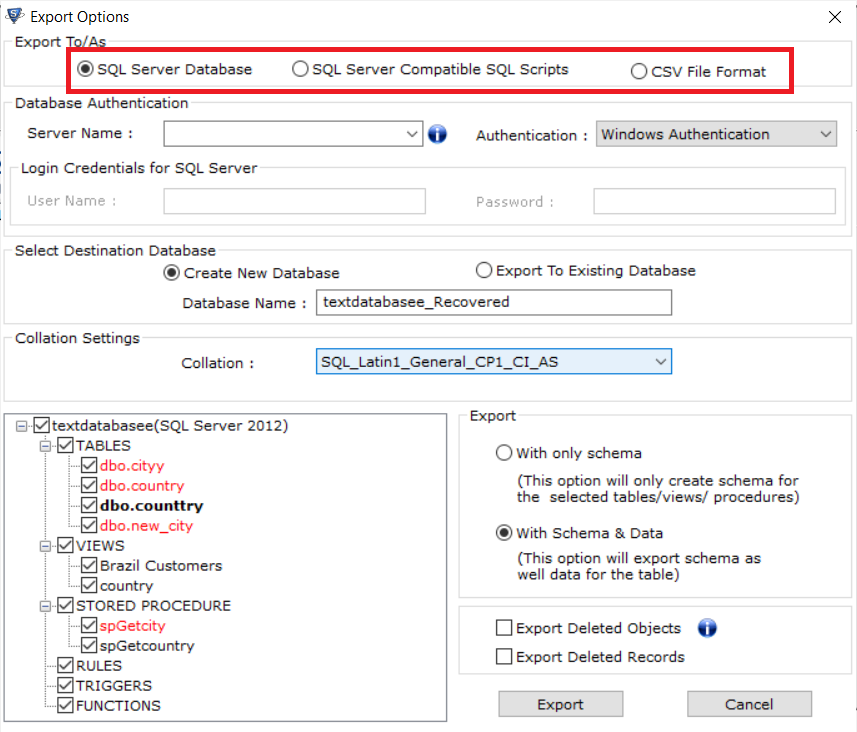
Task: Choose Export To Existing Database
Action: click(483, 270)
